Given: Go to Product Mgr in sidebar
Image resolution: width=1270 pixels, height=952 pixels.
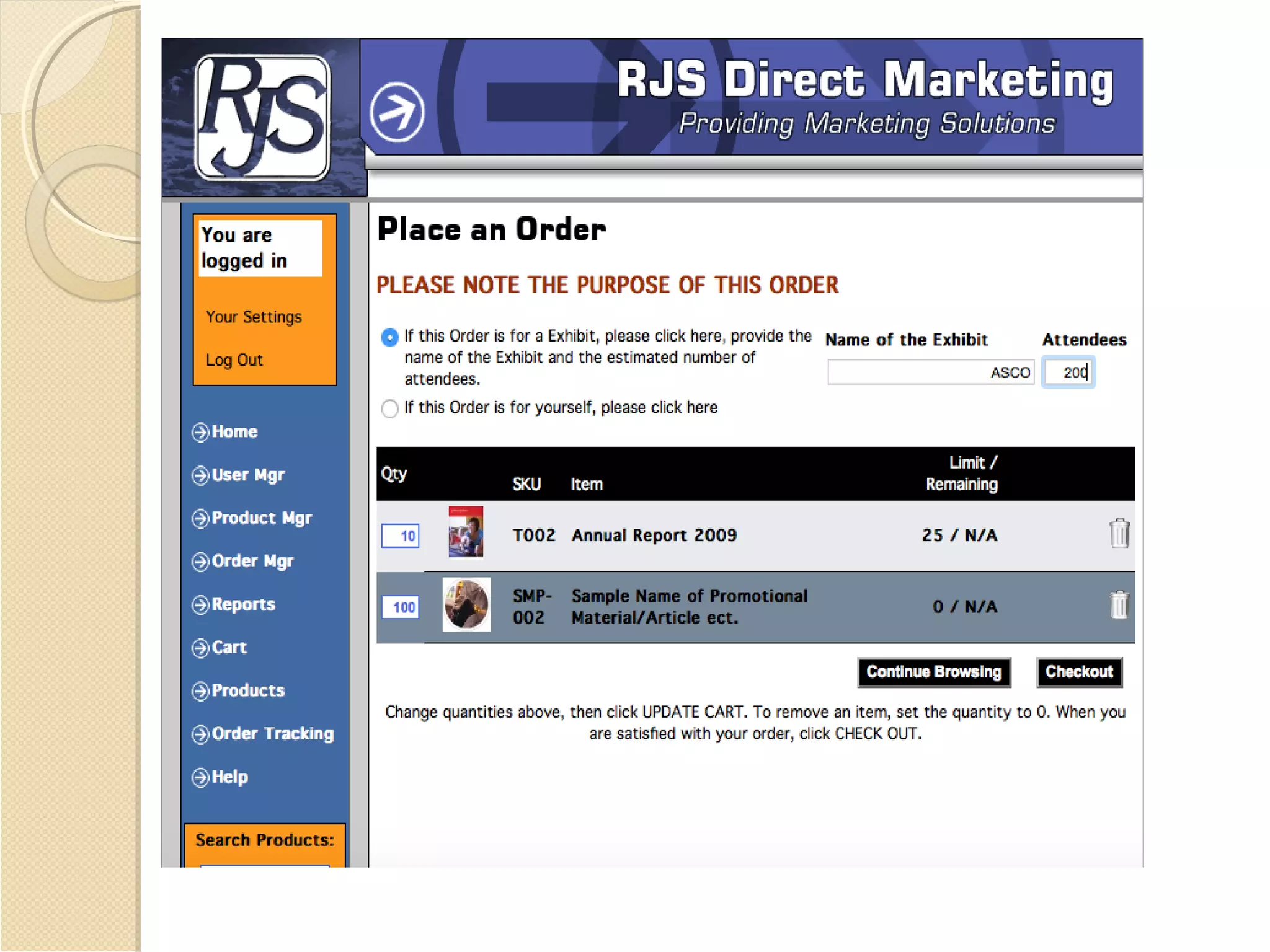Looking at the screenshot, I should pos(261,518).
